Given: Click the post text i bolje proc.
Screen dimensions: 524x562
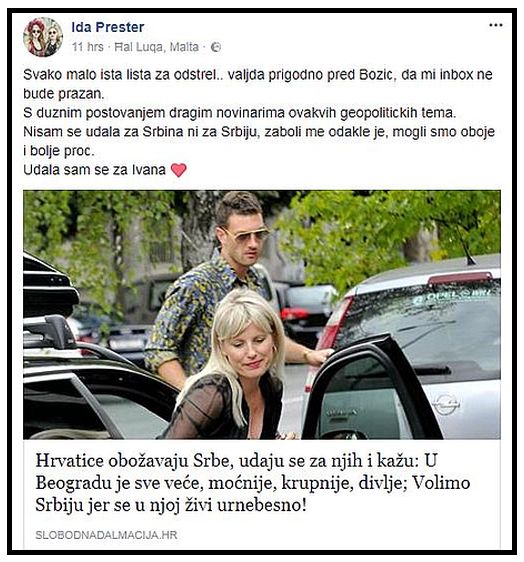Looking at the screenshot, I should [59, 151].
